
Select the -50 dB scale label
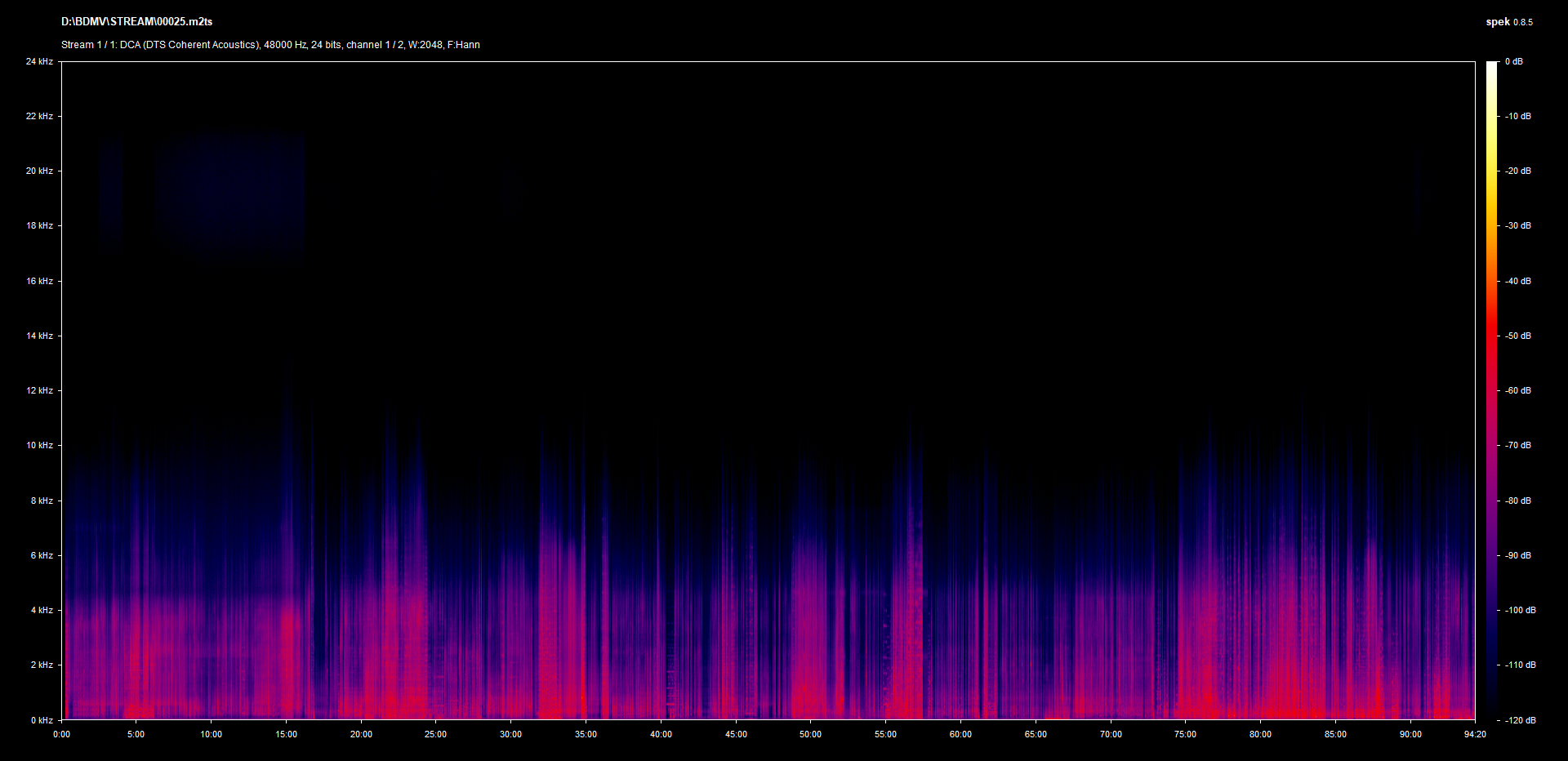click(x=1518, y=336)
